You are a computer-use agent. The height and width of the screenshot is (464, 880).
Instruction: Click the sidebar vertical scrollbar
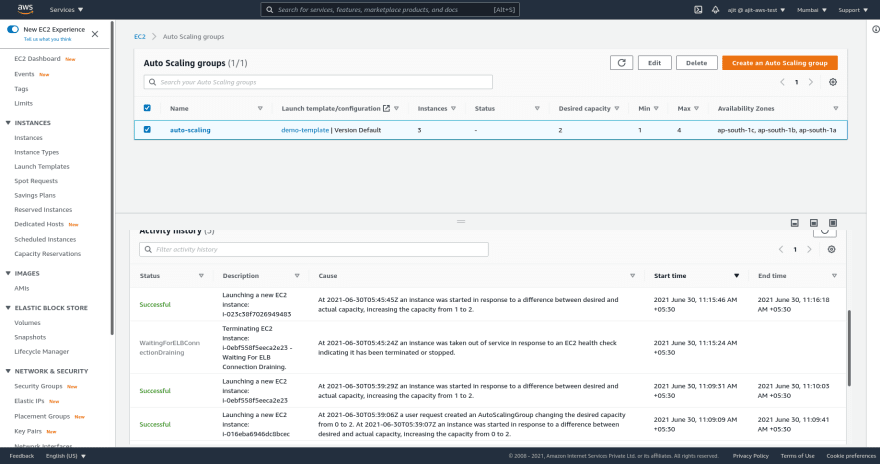(112, 178)
